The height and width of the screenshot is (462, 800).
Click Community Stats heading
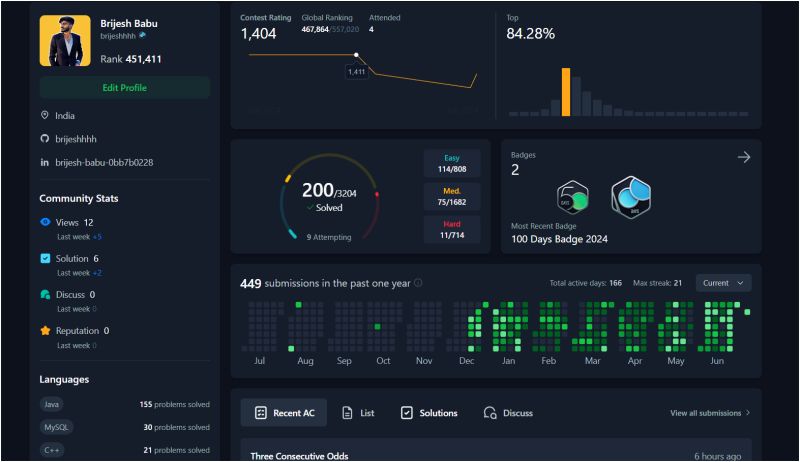pyautogui.click(x=79, y=198)
